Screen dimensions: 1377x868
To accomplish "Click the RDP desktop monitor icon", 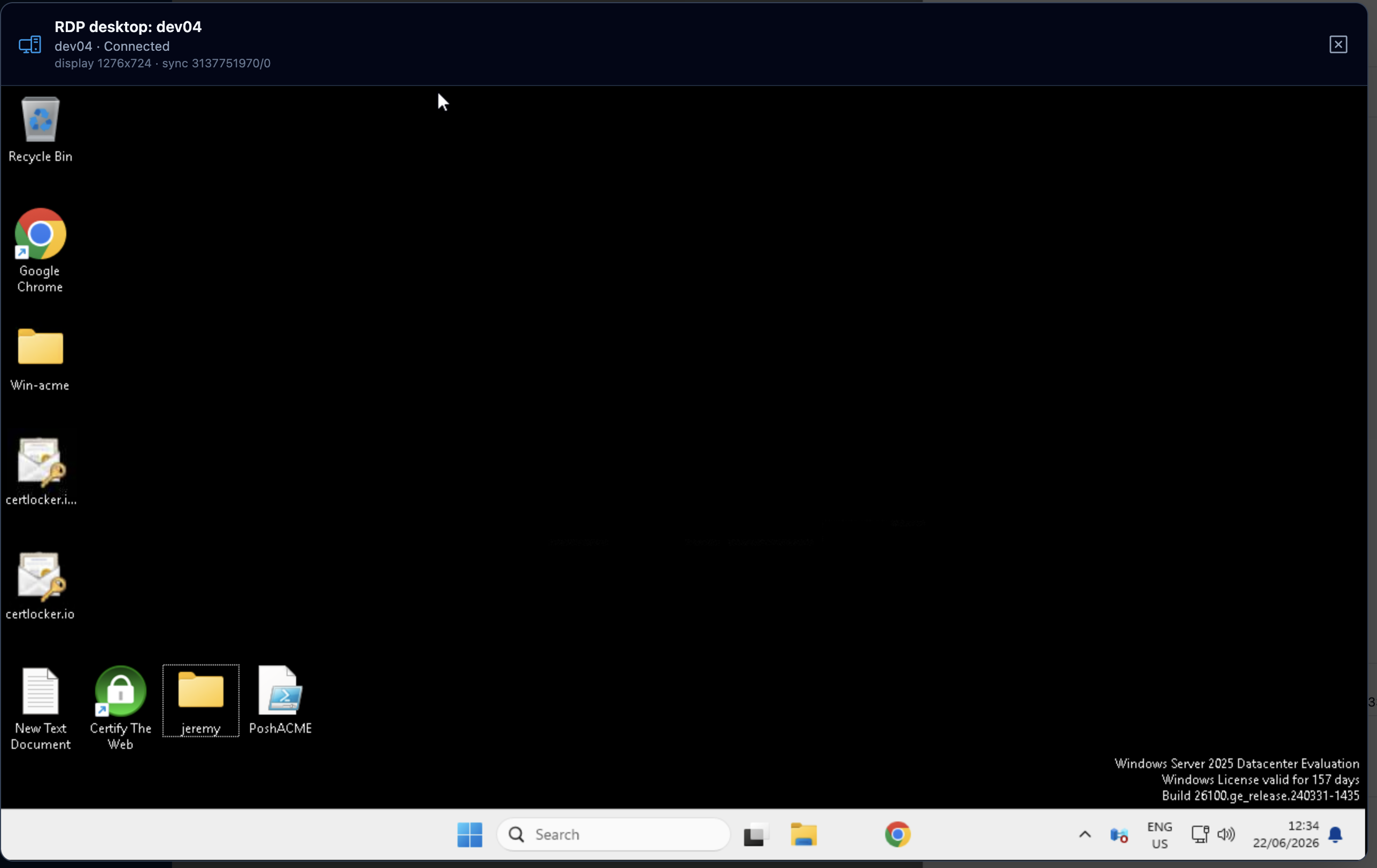I will click(30, 44).
